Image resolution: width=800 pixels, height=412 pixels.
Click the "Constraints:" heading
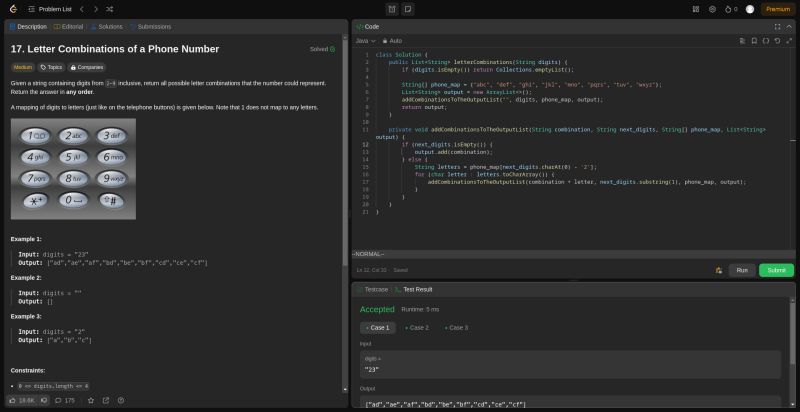(28, 371)
